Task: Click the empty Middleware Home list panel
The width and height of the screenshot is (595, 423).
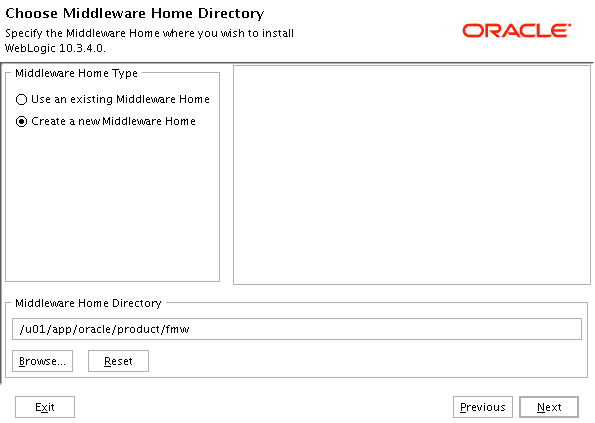Action: (412, 175)
